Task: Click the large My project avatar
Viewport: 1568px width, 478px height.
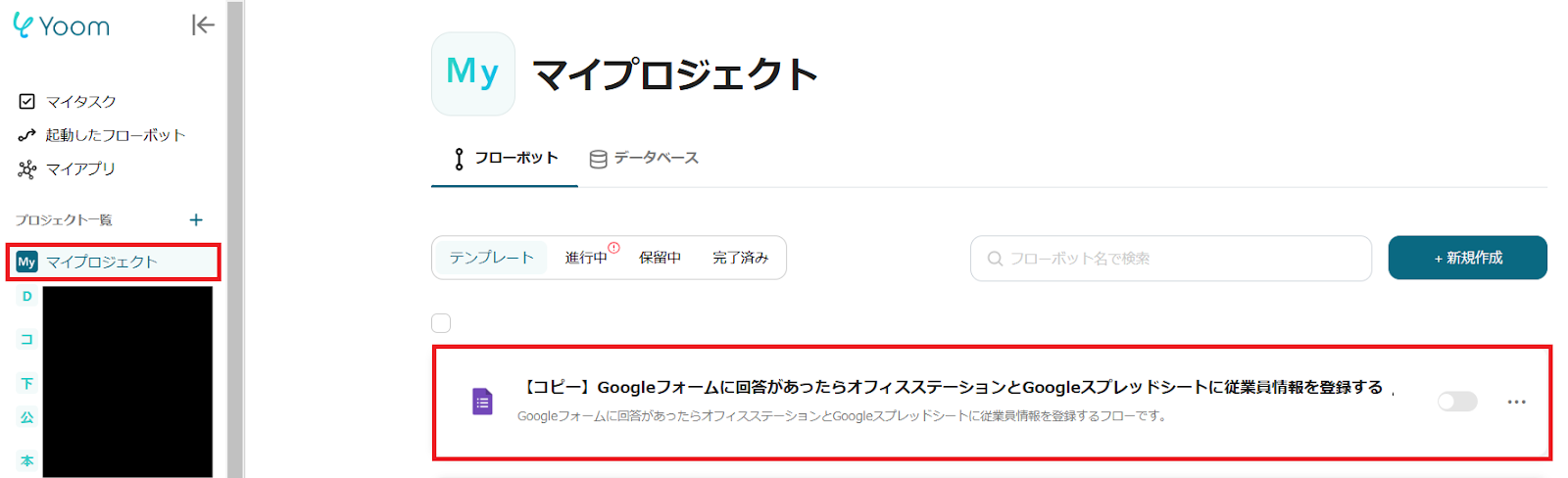Action: click(472, 73)
